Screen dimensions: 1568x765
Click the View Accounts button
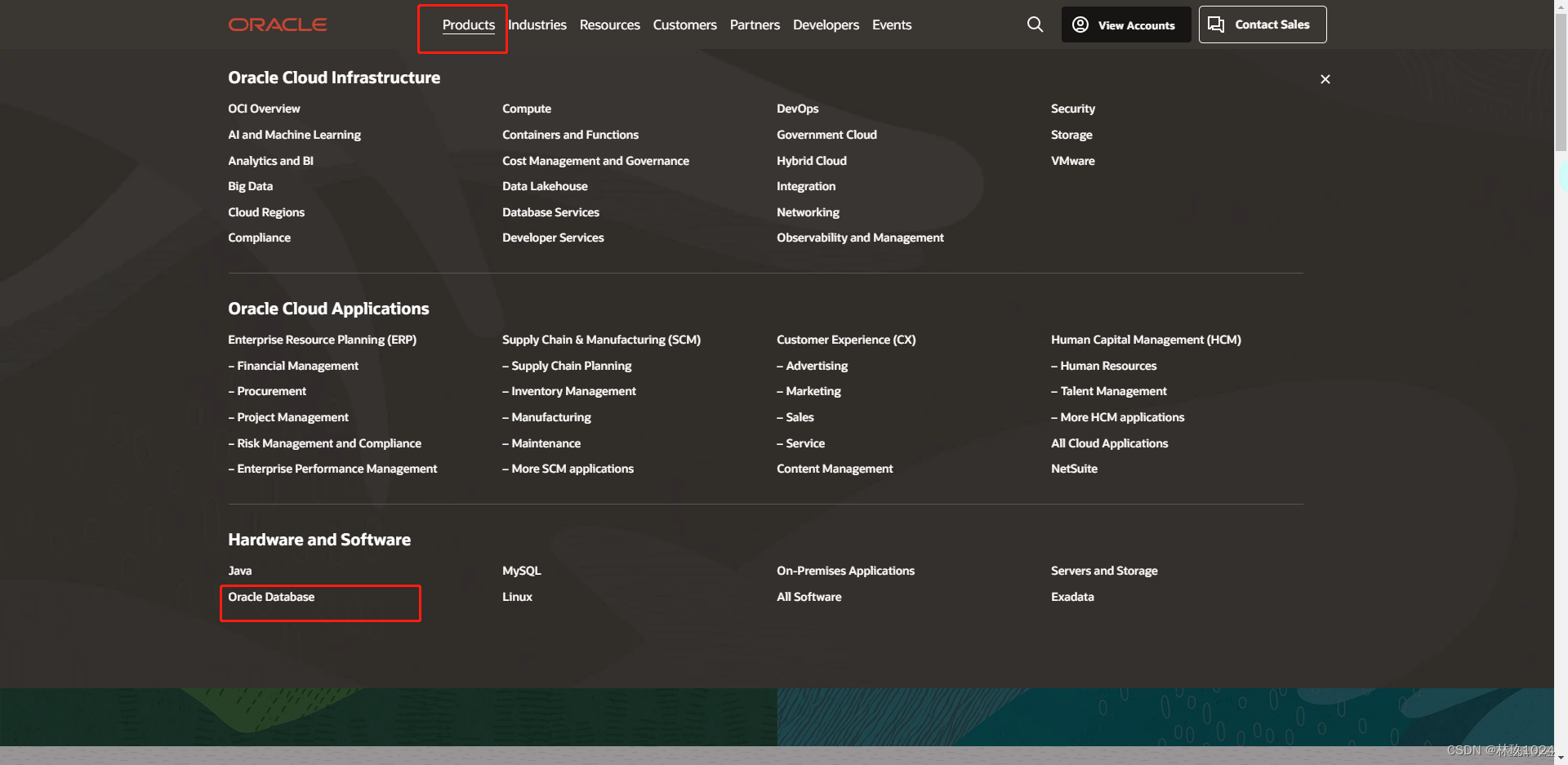point(1125,25)
